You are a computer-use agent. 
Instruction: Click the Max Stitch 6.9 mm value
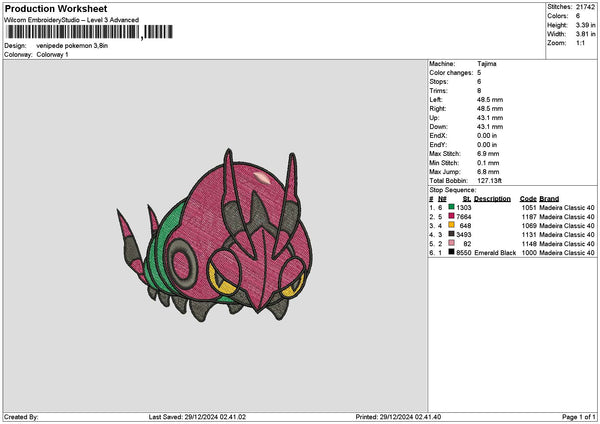click(488, 153)
